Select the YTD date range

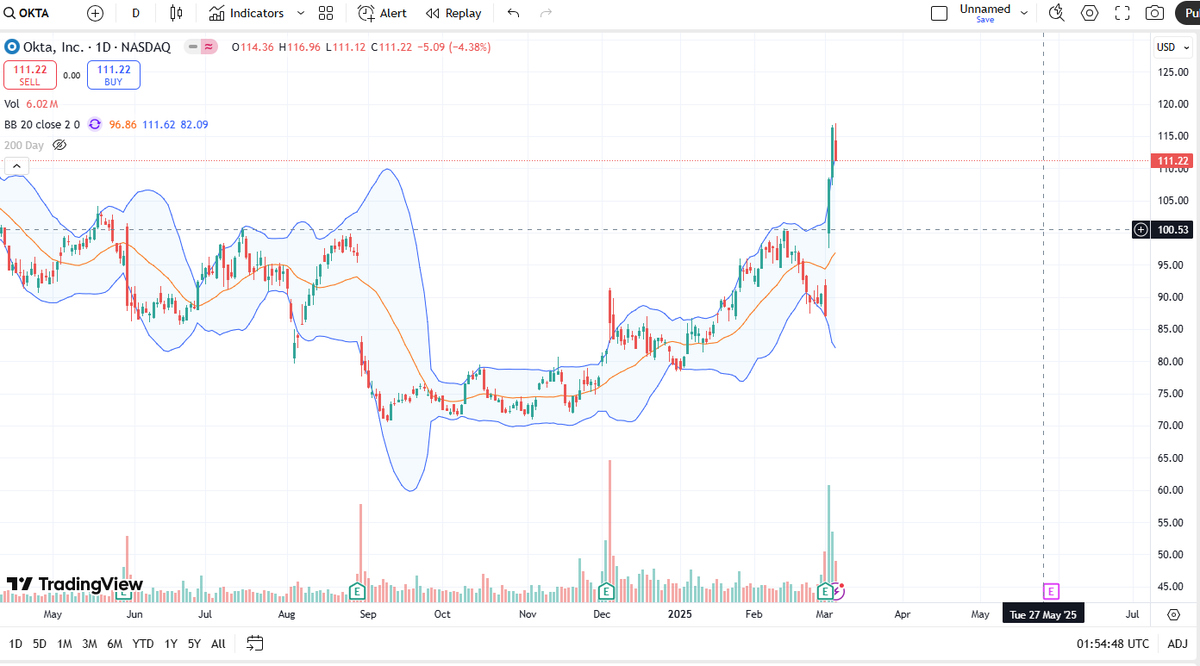tap(143, 643)
